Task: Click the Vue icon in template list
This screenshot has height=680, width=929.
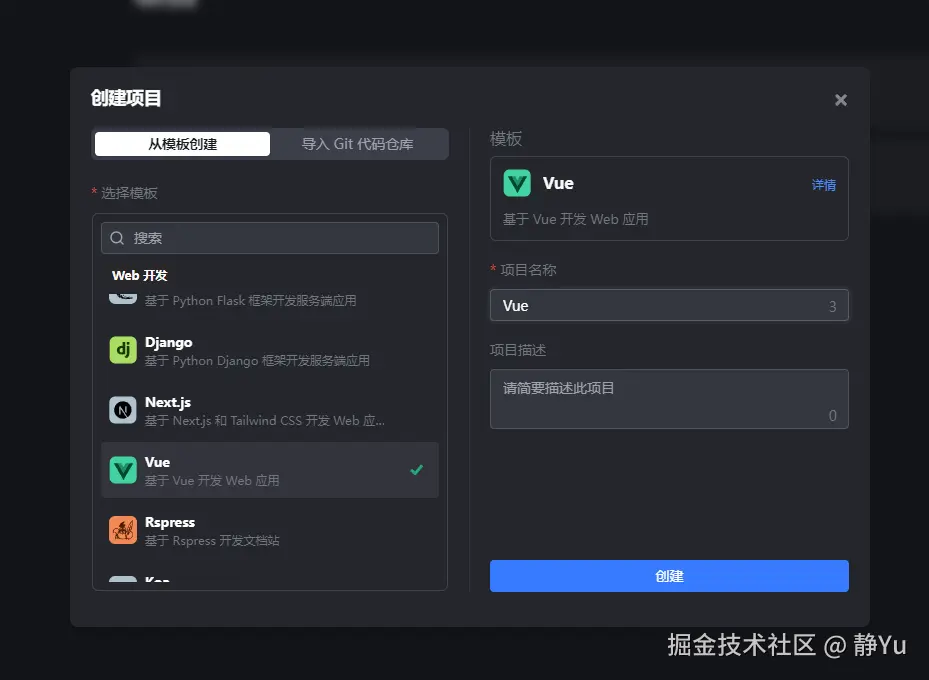Action: point(123,470)
